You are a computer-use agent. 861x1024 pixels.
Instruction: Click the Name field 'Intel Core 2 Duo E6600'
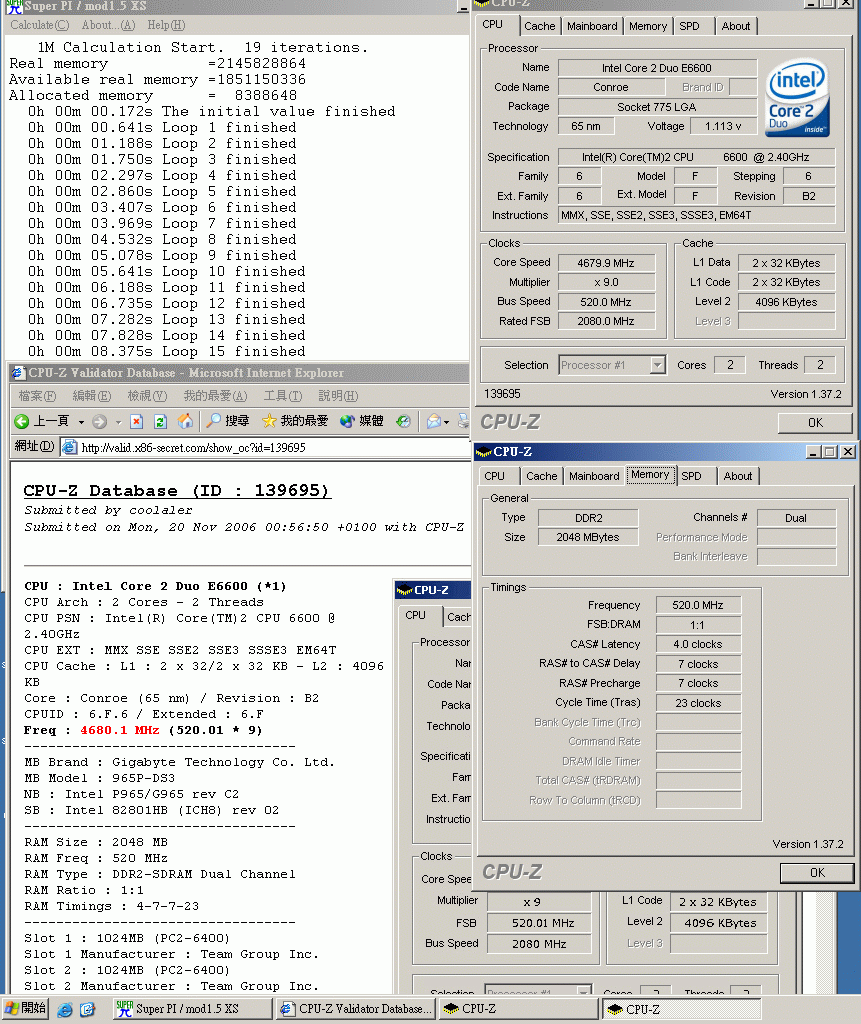657,68
